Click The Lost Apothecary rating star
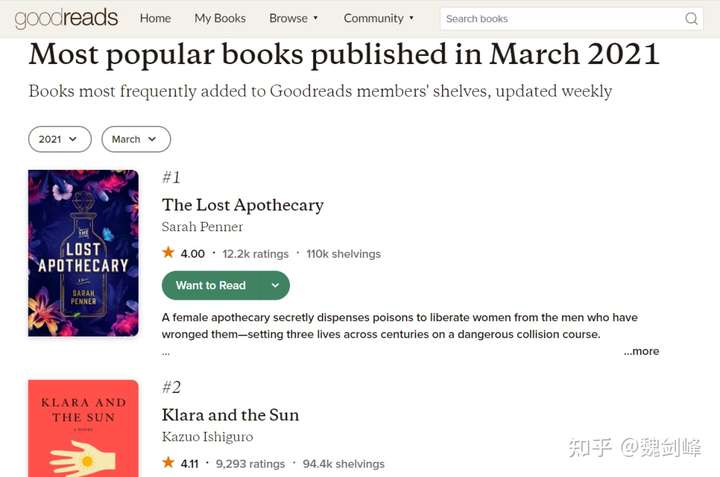This screenshot has width=720, height=477. pos(168,253)
